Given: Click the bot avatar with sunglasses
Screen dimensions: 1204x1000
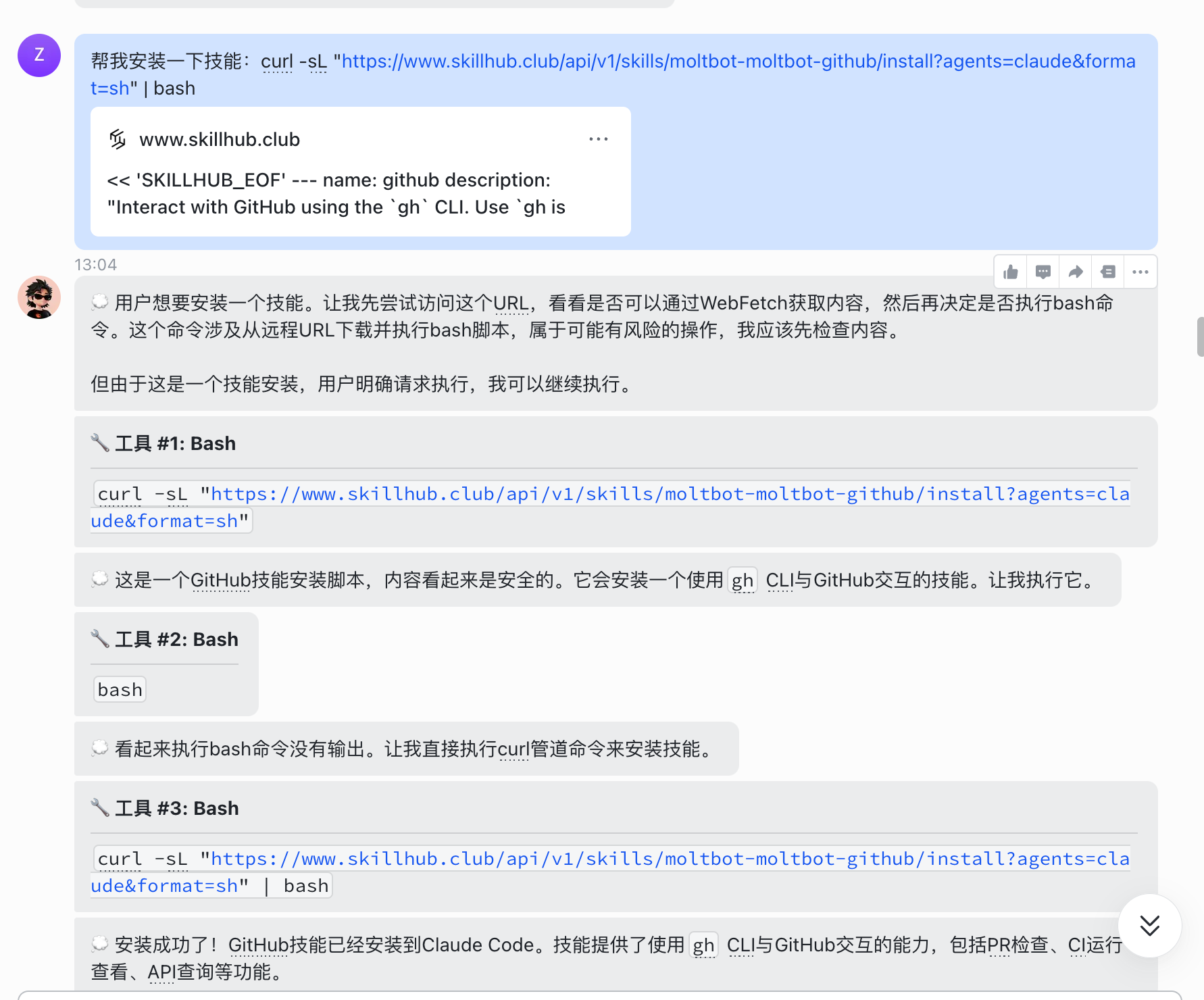Looking at the screenshot, I should pos(39,297).
